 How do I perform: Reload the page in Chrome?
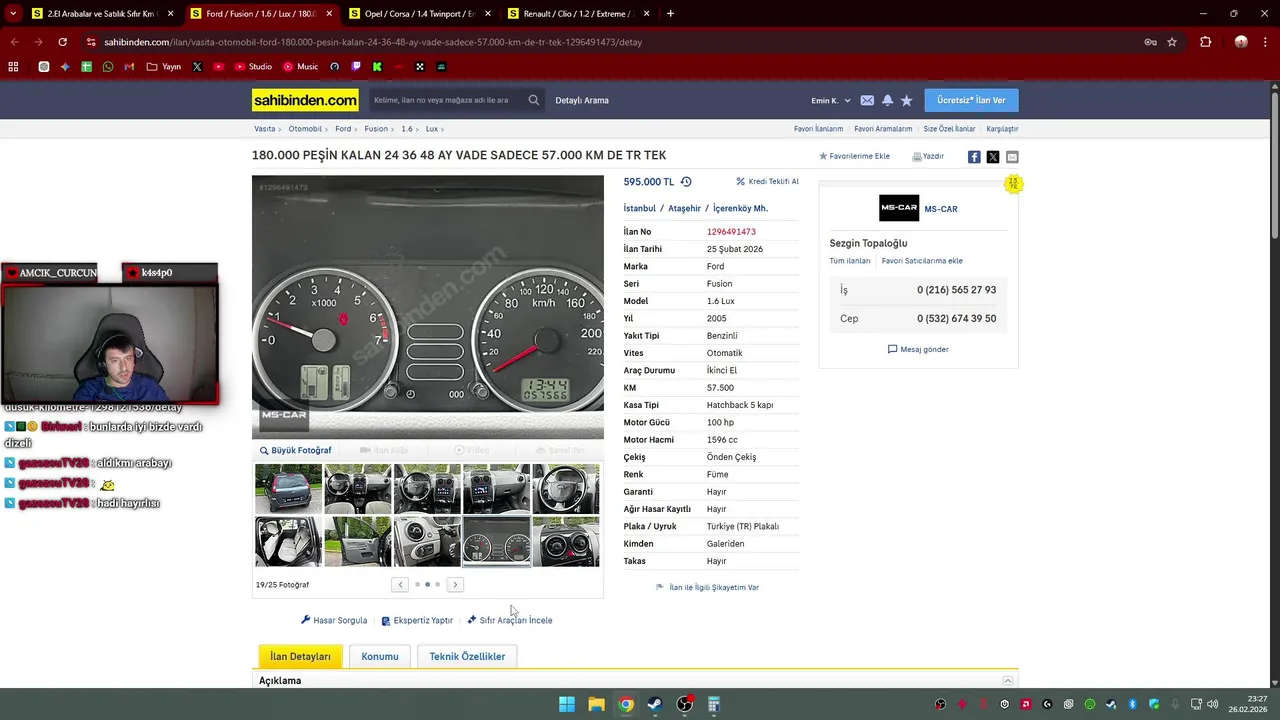click(62, 42)
